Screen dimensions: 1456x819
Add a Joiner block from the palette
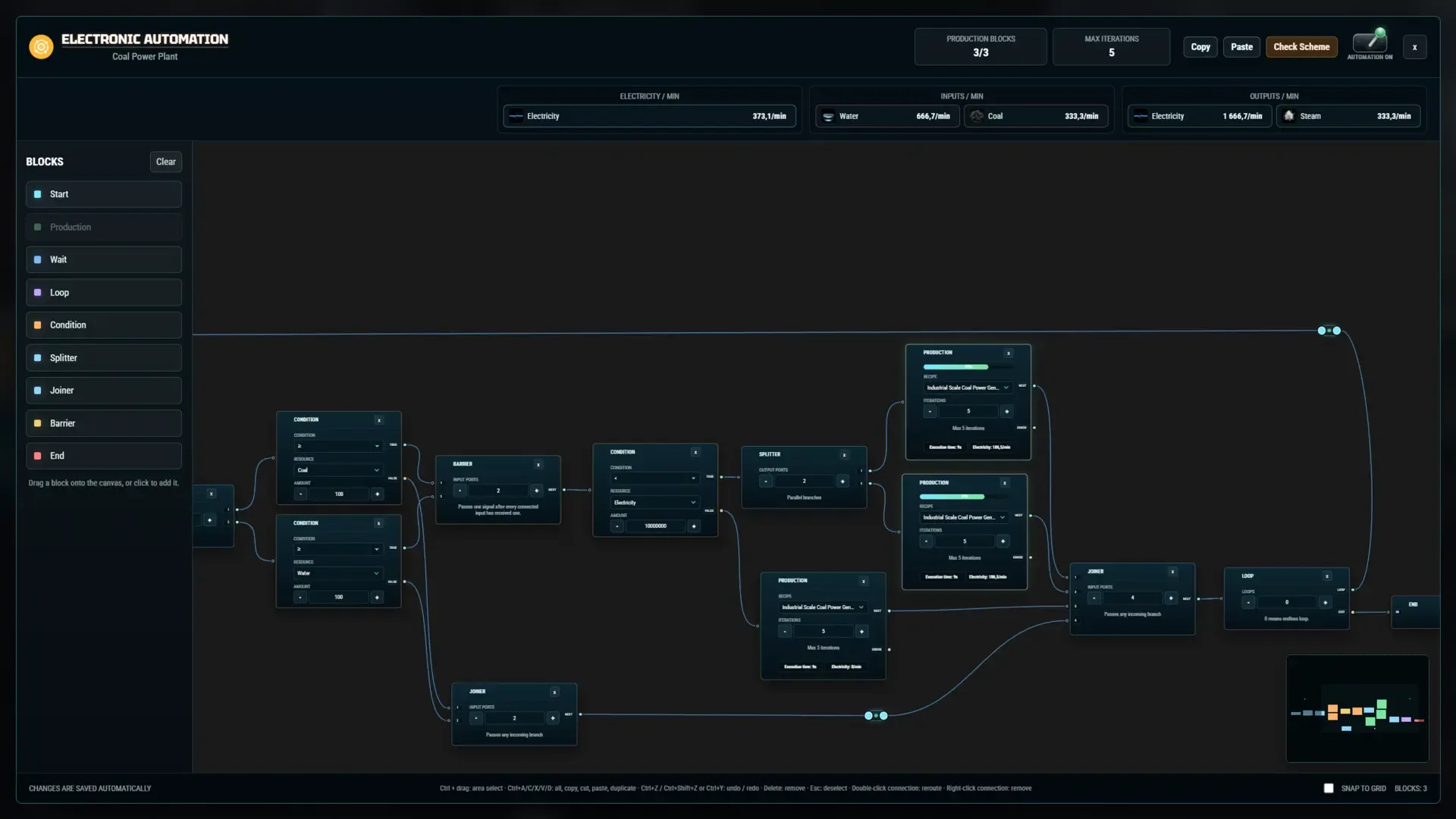pos(104,391)
